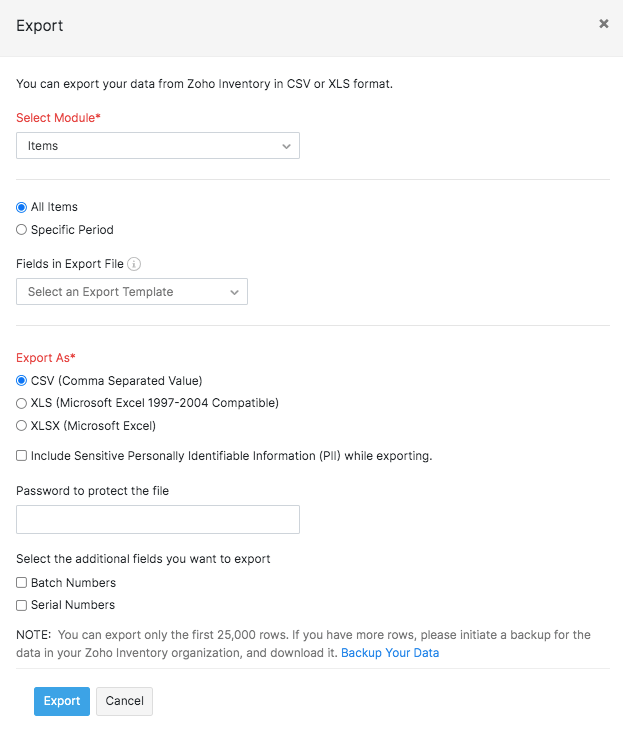Screen dimensions: 623x743
Task: Tick the Serial Numbers checkbox
Action: tap(22, 605)
